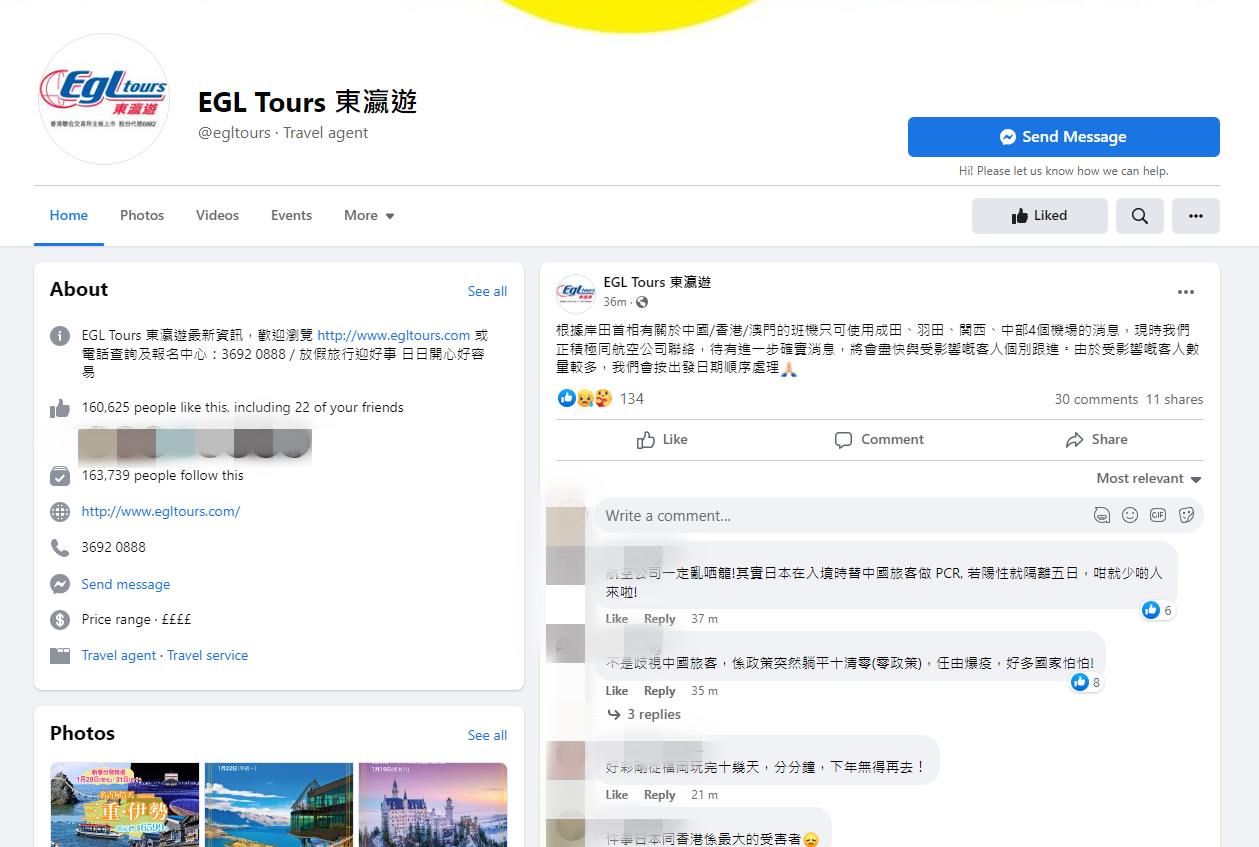Screen dimensions: 1259x847
Task: Click the GIF icon in comment box
Action: coord(1158,516)
